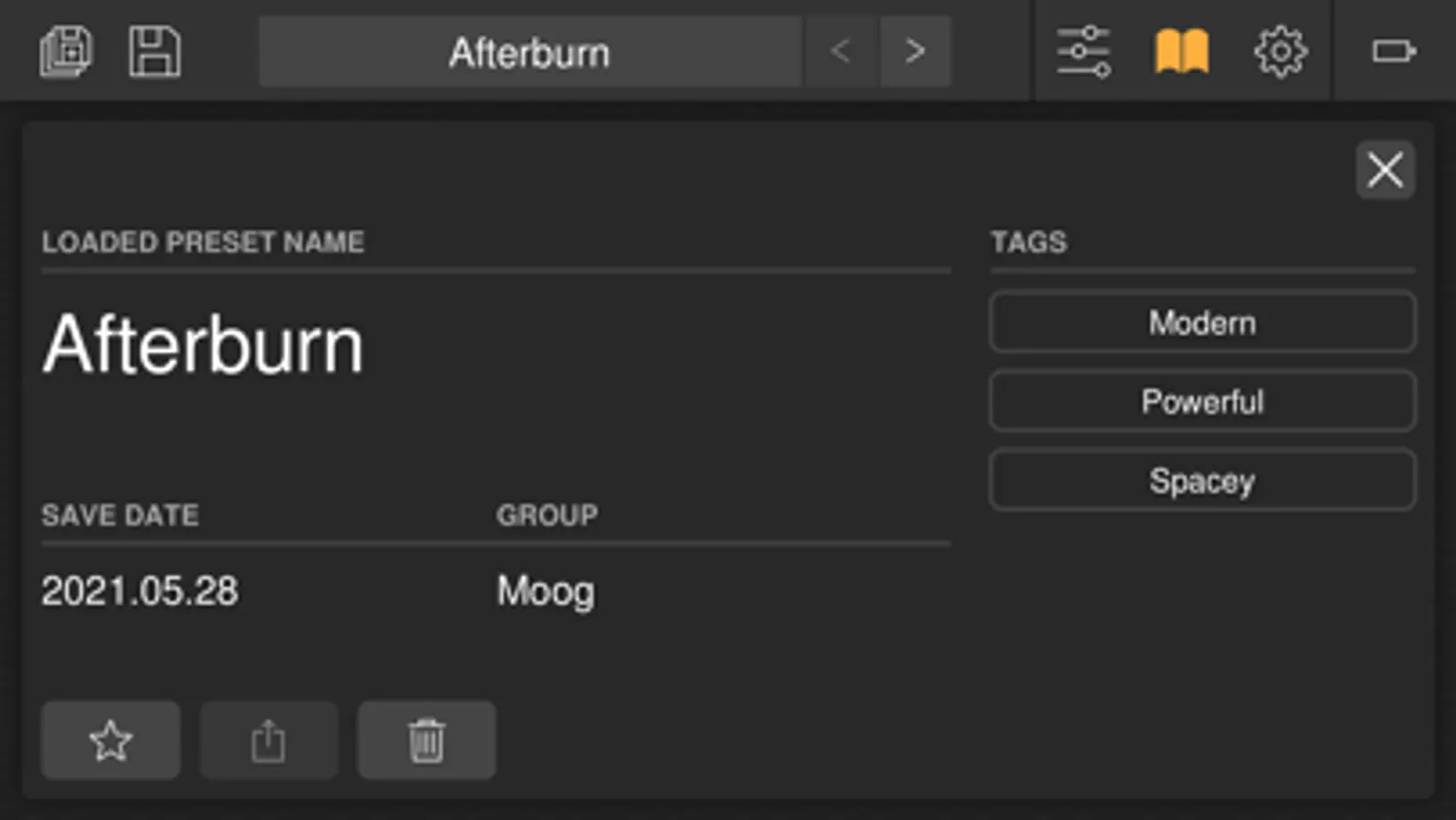Click the Afterburn preset selector in top bar
This screenshot has width=1456, height=820.
(x=529, y=52)
